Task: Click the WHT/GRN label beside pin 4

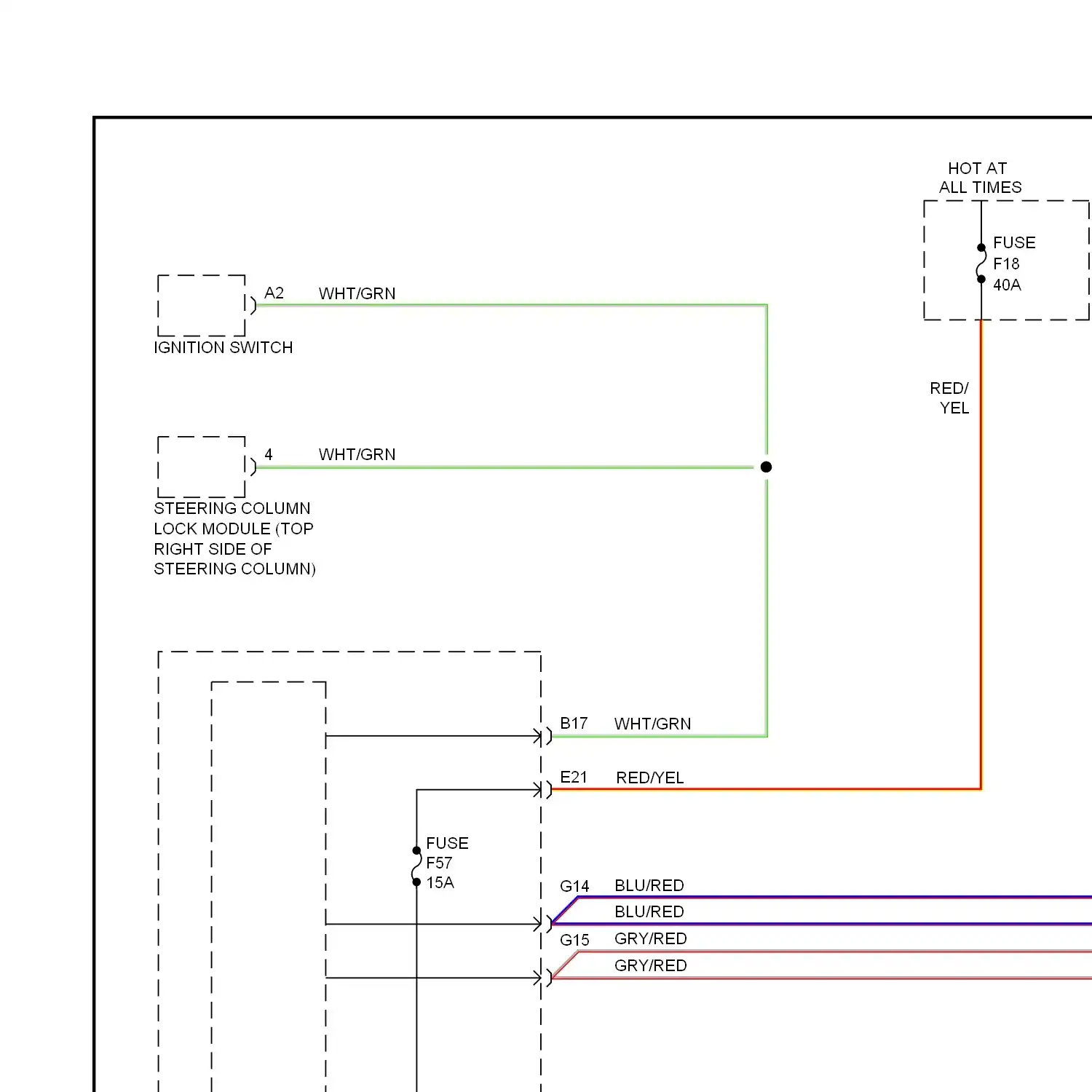Action: 357,455
